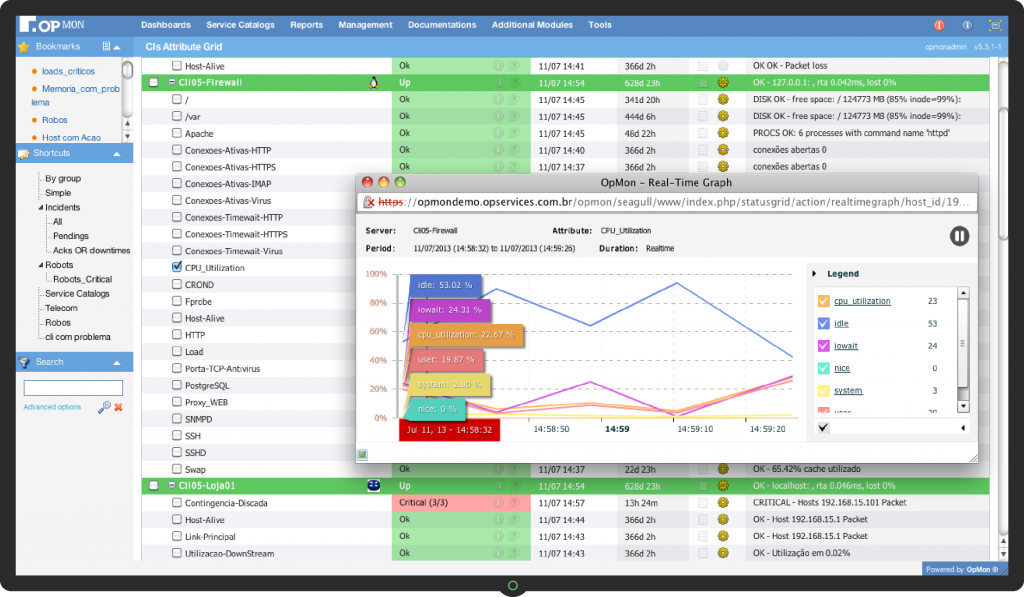Open the Dashboards menu
The image size is (1024, 597).
(166, 25)
